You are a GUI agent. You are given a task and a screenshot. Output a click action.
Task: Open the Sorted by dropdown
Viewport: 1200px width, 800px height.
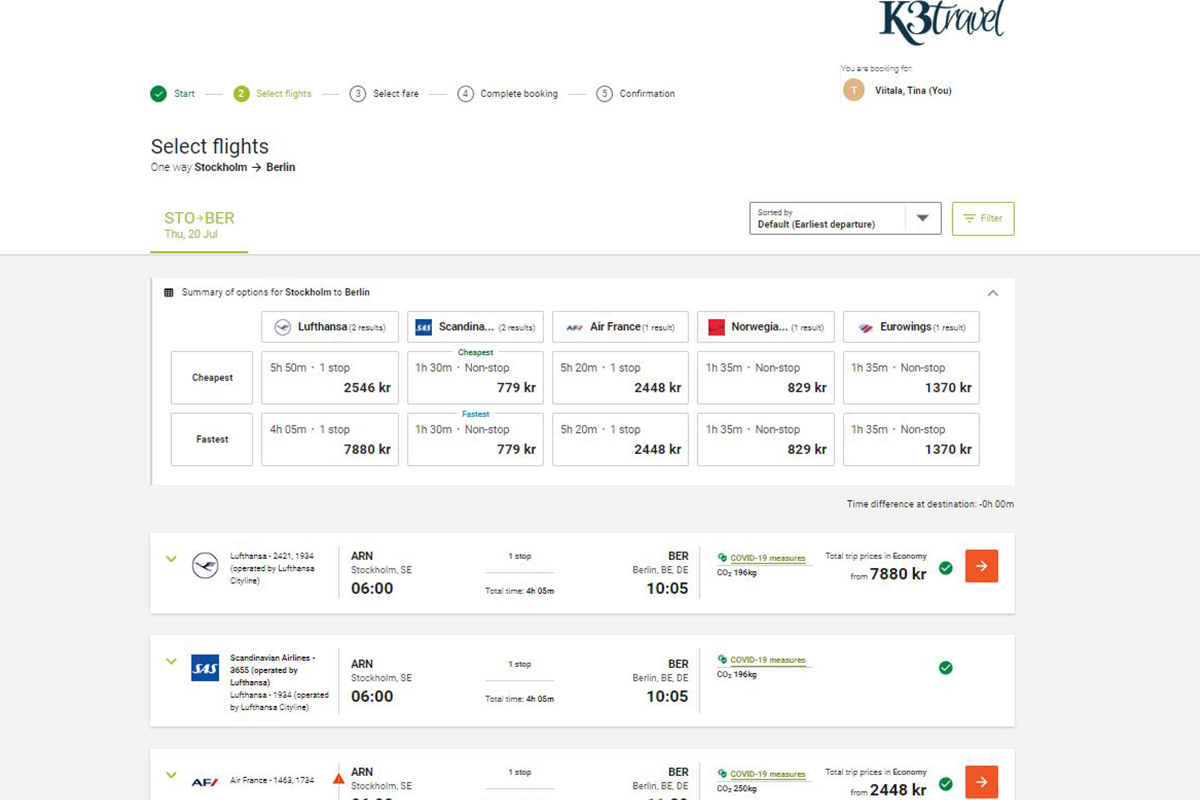tap(845, 218)
